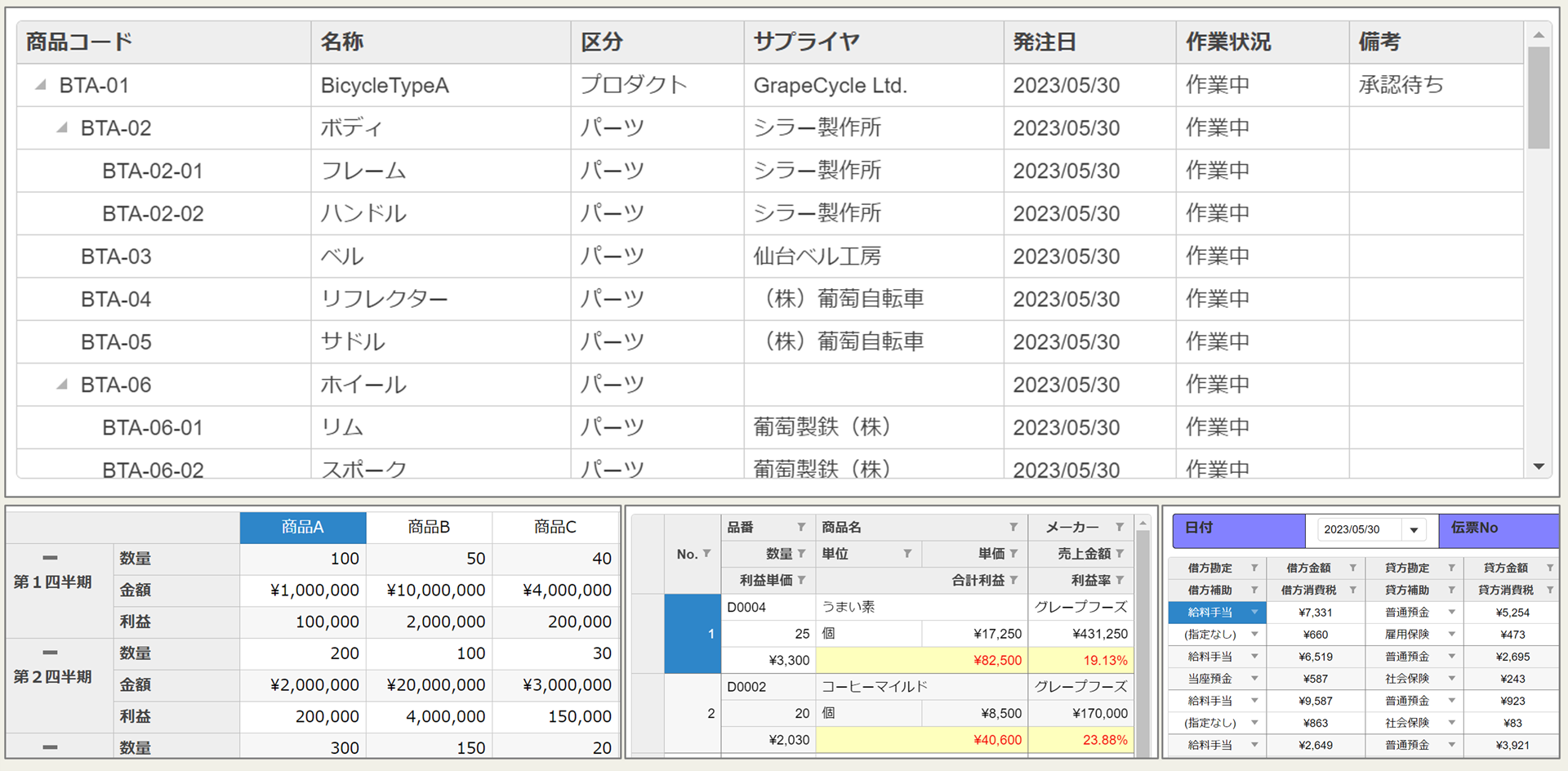Click filter icon next to No. header
This screenshot has width=1568, height=771.
pos(706,554)
